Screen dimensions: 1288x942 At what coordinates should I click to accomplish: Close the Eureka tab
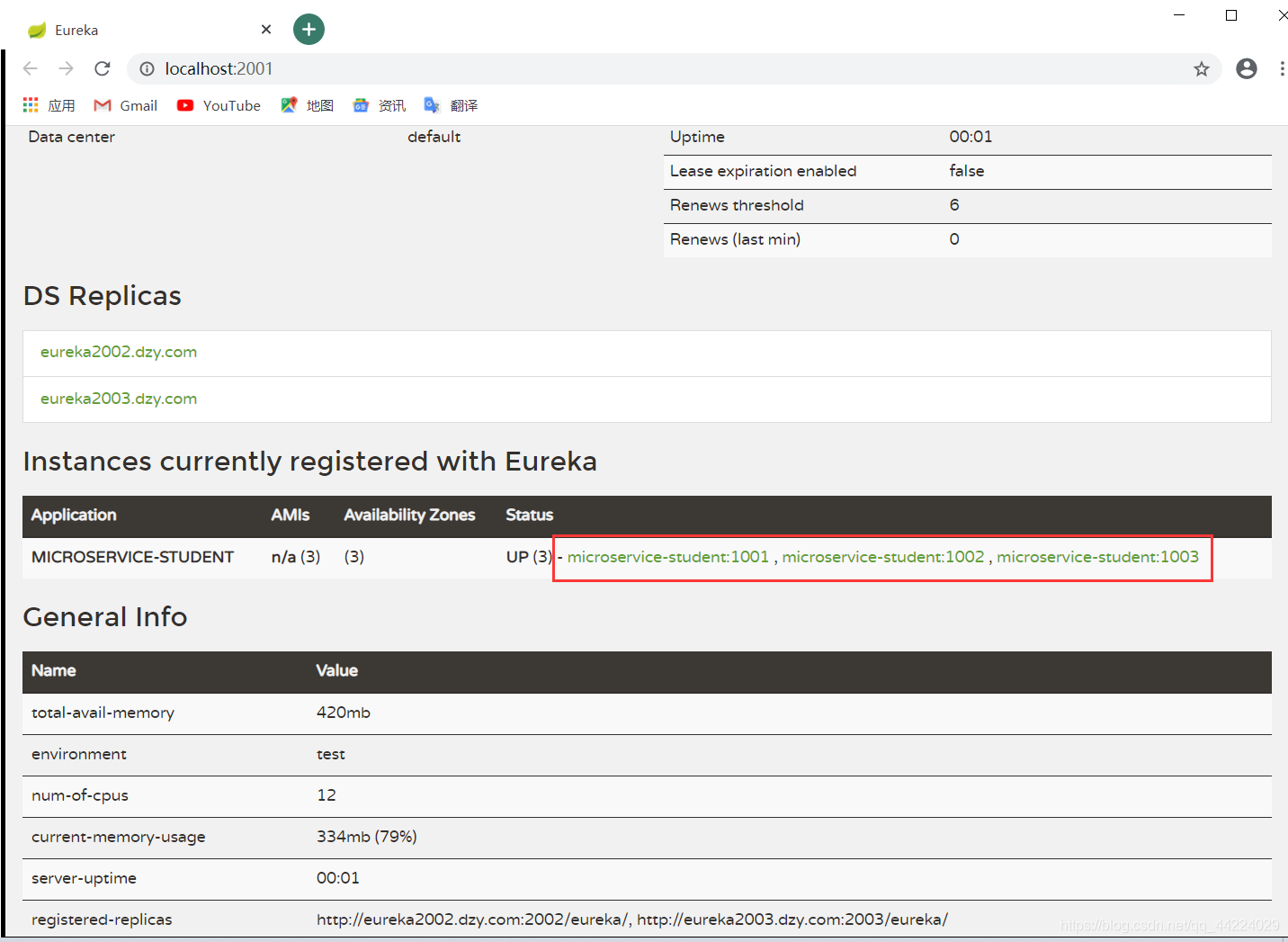pos(266,30)
